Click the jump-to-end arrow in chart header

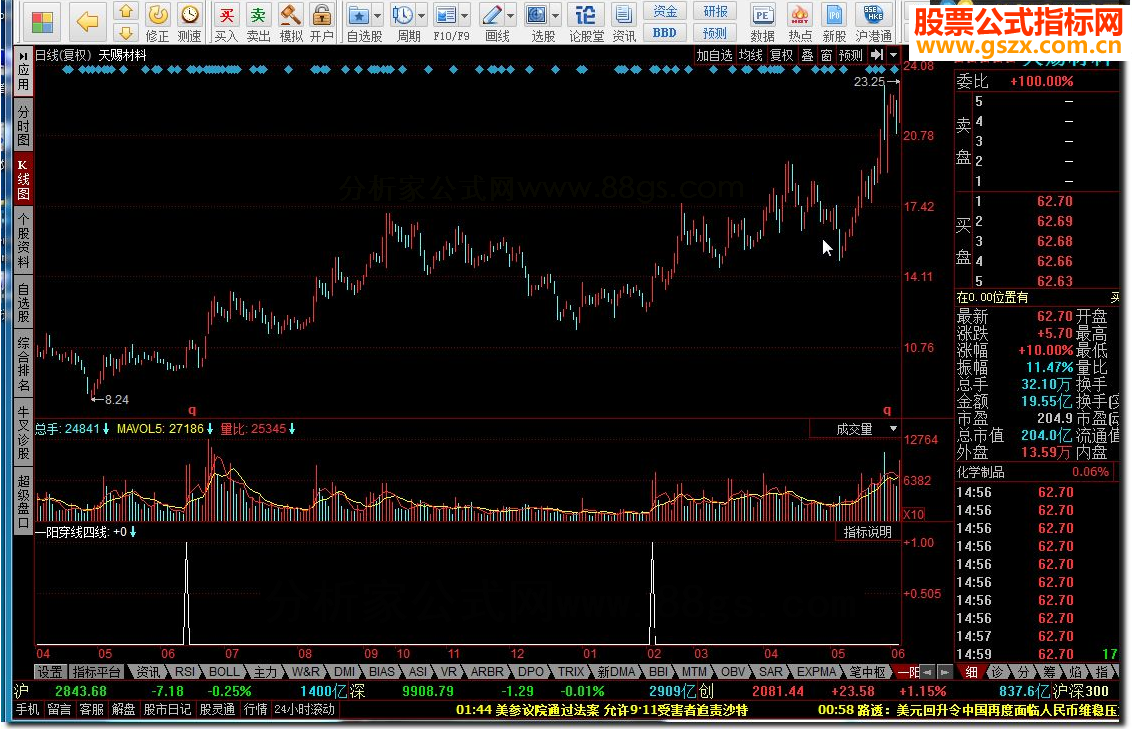point(877,55)
